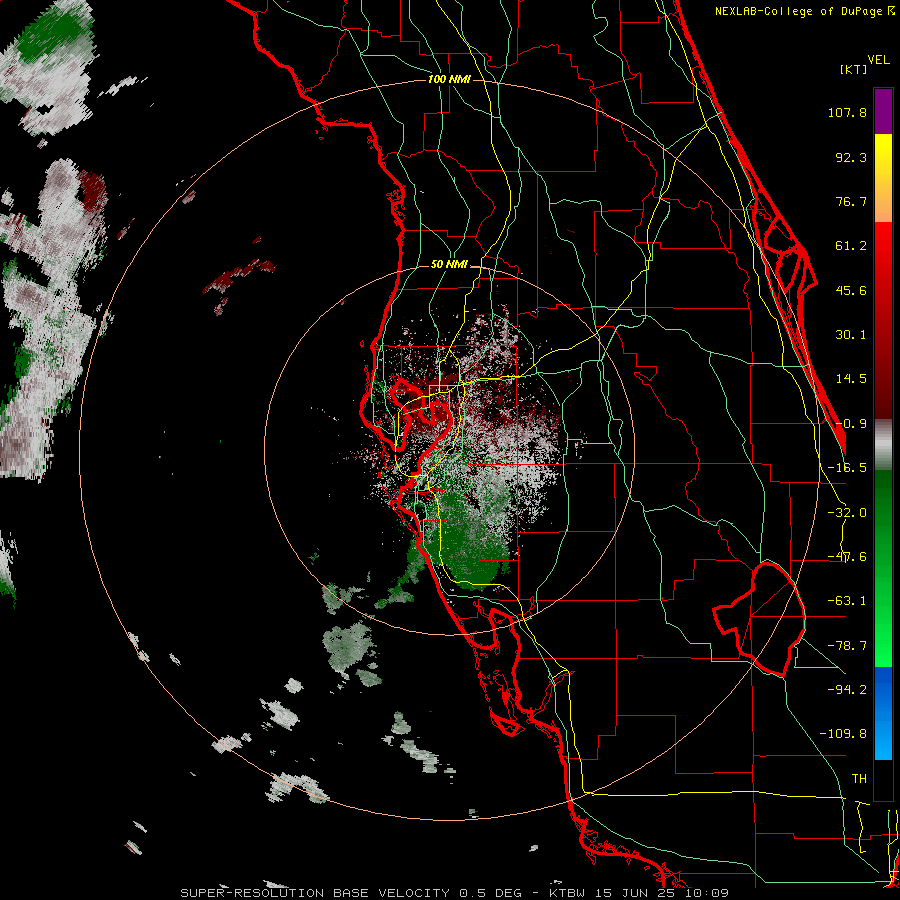
Task: Click the 45.6 scale label
Action: pos(851,290)
